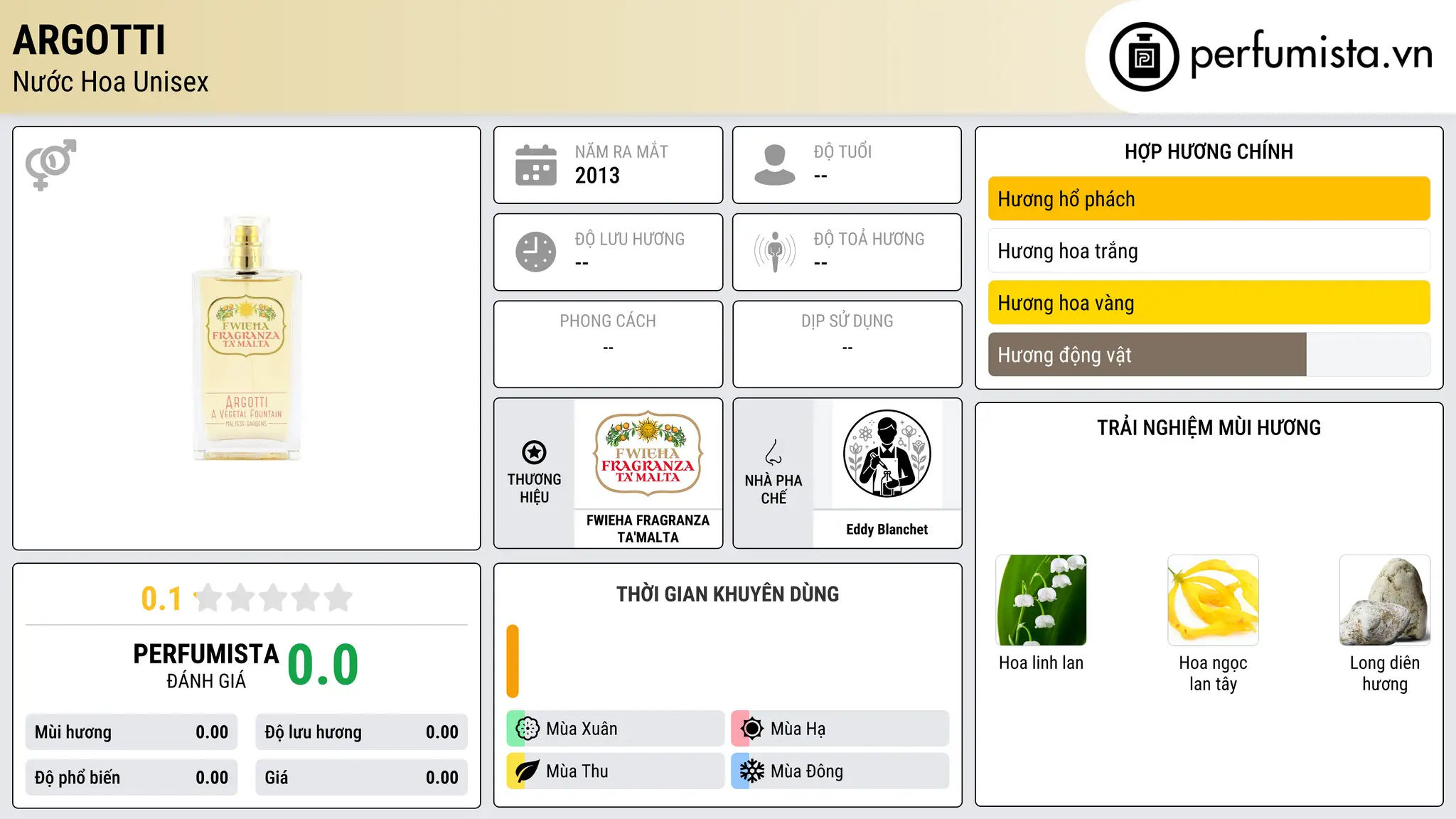Select the Mùa Thu season label
The width and height of the screenshot is (1456, 819).
pos(577,771)
